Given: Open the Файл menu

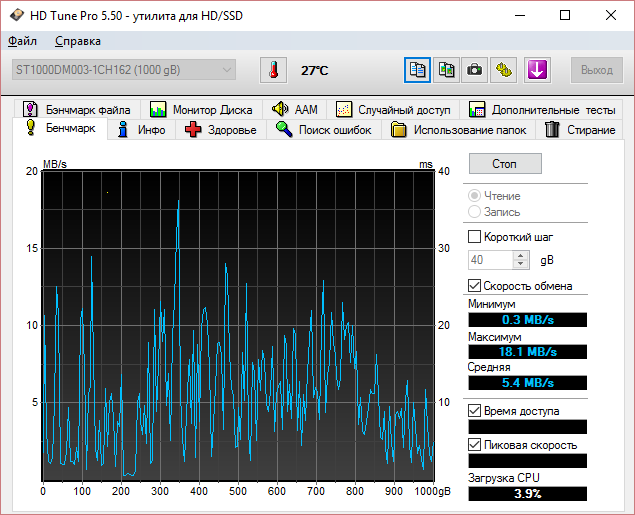Looking at the screenshot, I should tap(22, 41).
